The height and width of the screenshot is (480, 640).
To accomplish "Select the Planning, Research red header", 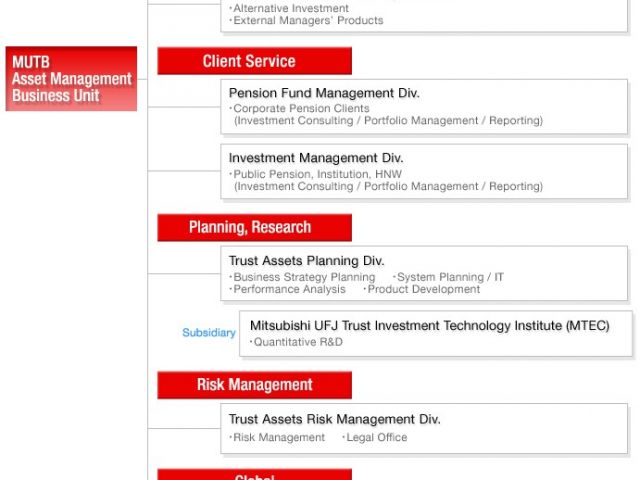I will click(254, 227).
